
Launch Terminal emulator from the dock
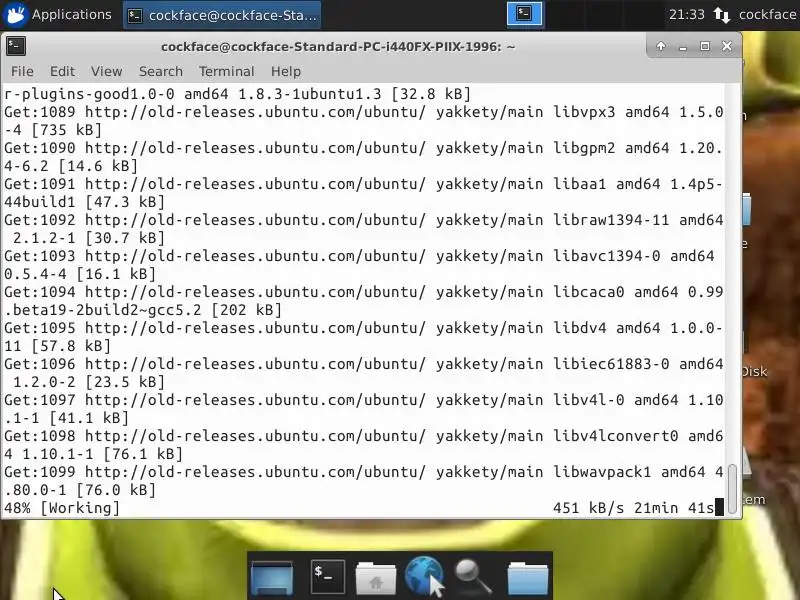[328, 577]
